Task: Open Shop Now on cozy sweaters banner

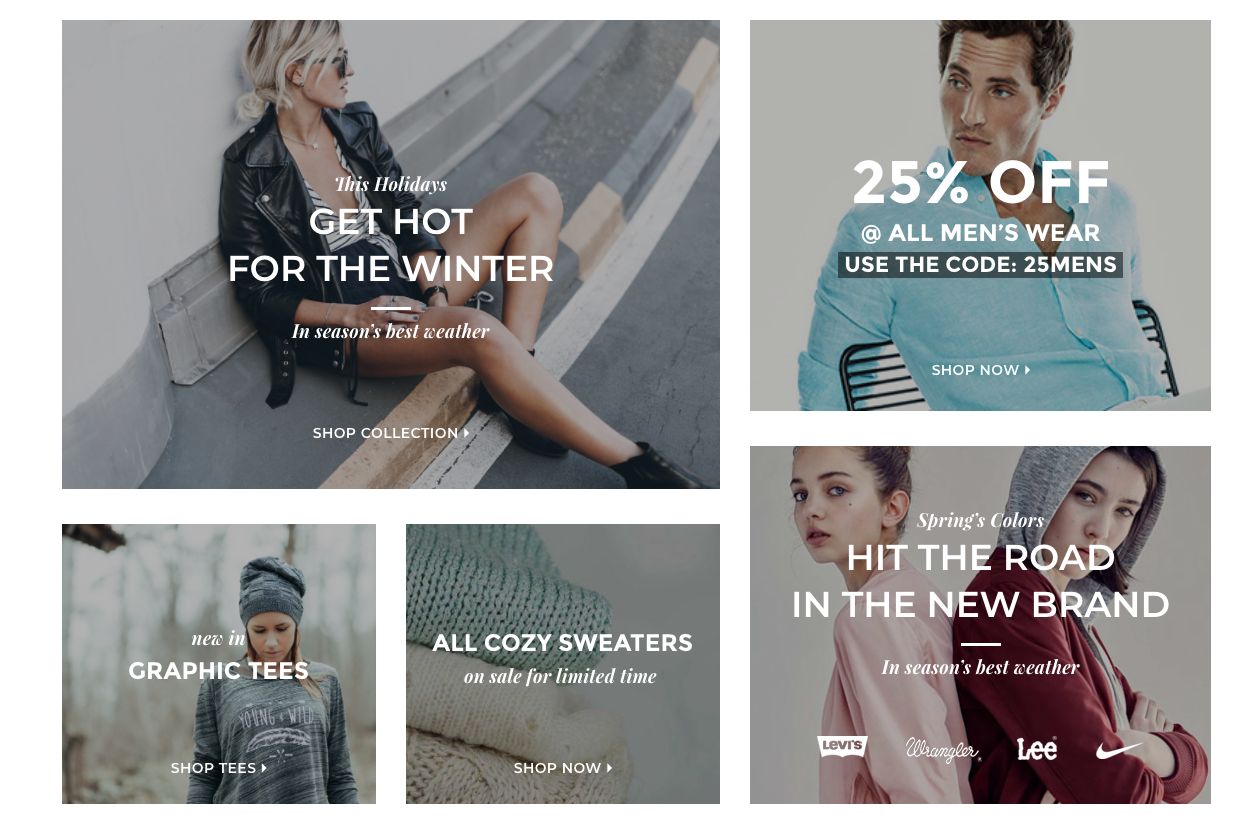Action: [562, 768]
